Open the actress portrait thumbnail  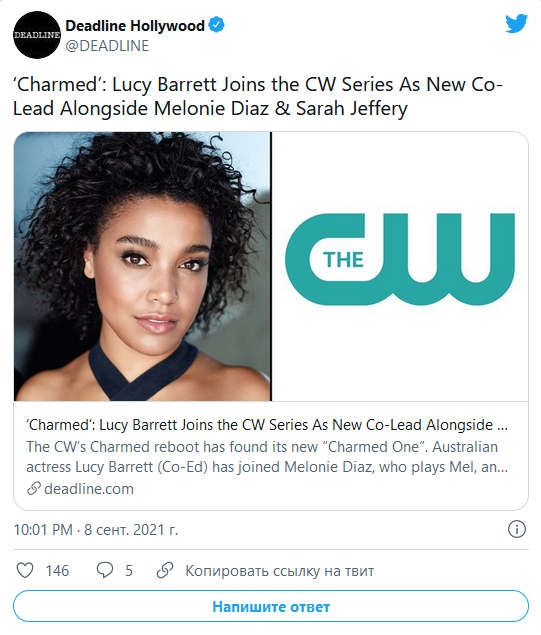142,266
